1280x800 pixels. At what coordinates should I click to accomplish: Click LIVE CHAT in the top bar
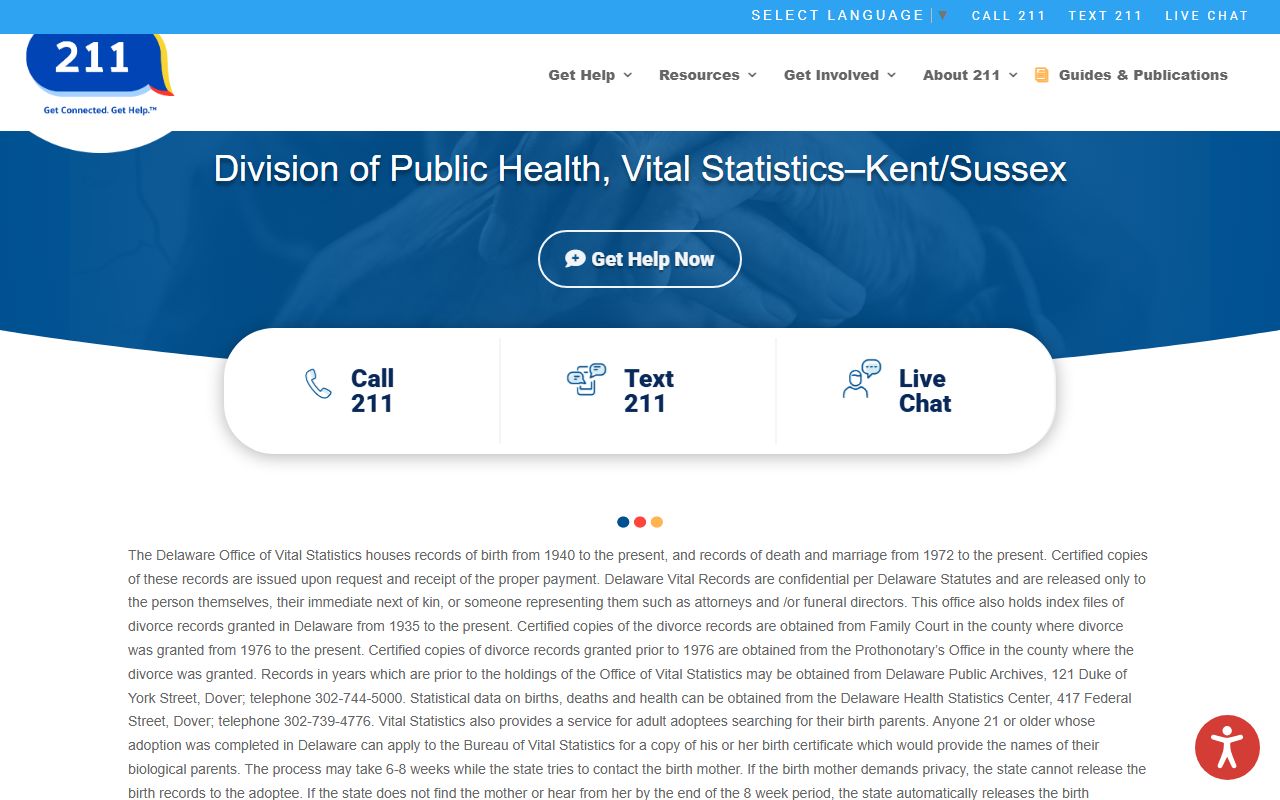click(x=1206, y=15)
